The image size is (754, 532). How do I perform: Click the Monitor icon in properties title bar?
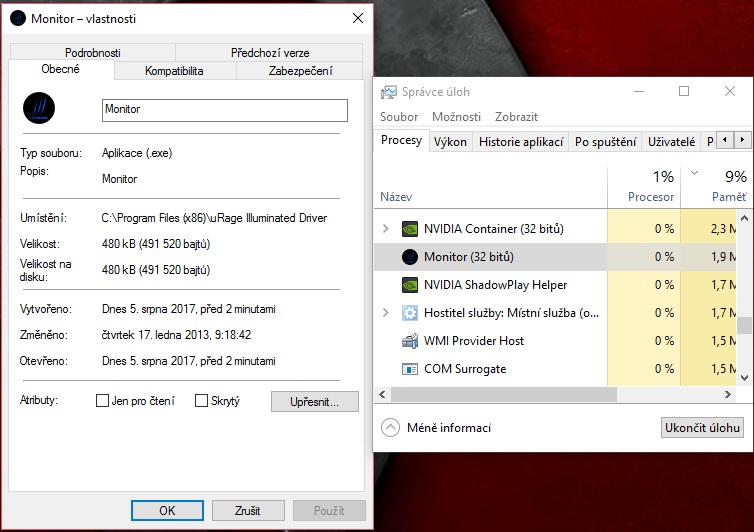pos(18,19)
